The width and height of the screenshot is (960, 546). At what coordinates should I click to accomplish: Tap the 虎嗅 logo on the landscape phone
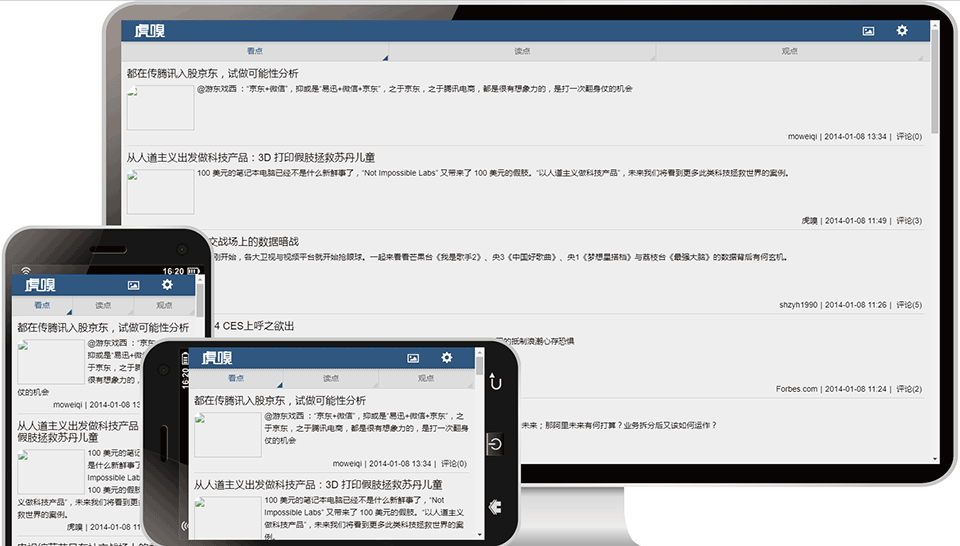tap(217, 358)
